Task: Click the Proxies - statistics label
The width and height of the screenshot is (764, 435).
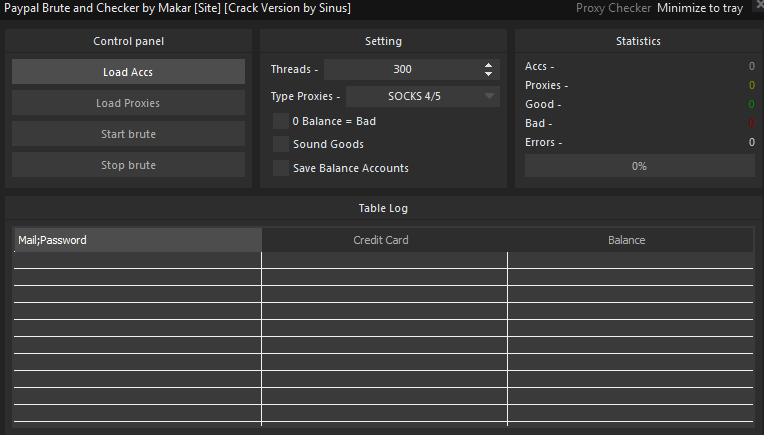Action: tap(546, 85)
